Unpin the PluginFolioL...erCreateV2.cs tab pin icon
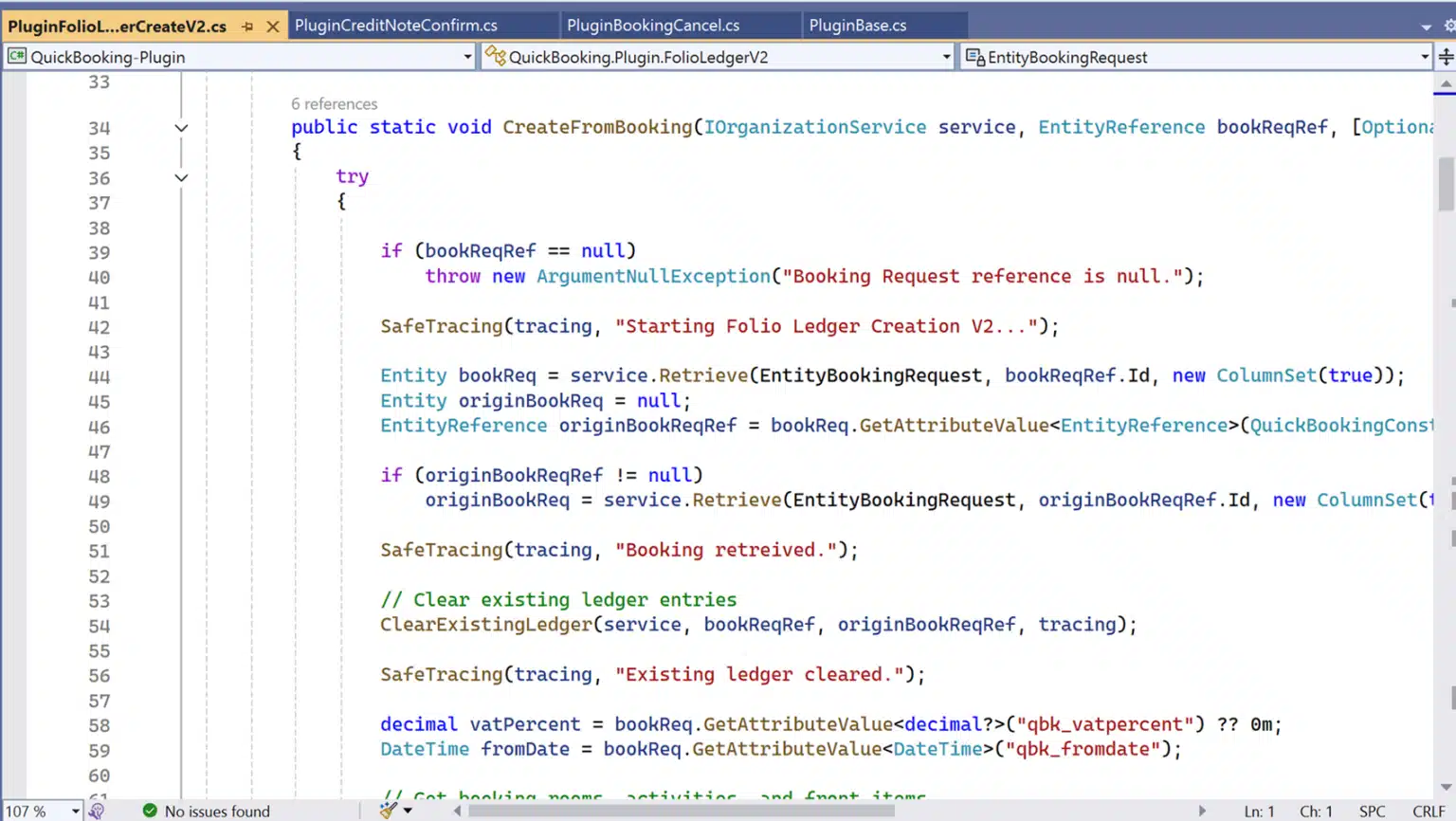 [247, 27]
